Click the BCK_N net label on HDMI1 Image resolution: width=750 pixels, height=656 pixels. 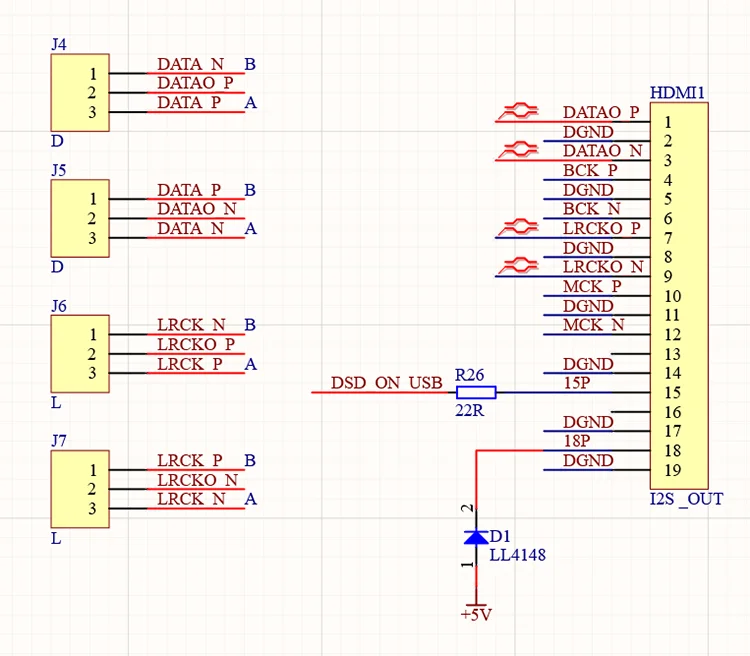click(x=592, y=209)
